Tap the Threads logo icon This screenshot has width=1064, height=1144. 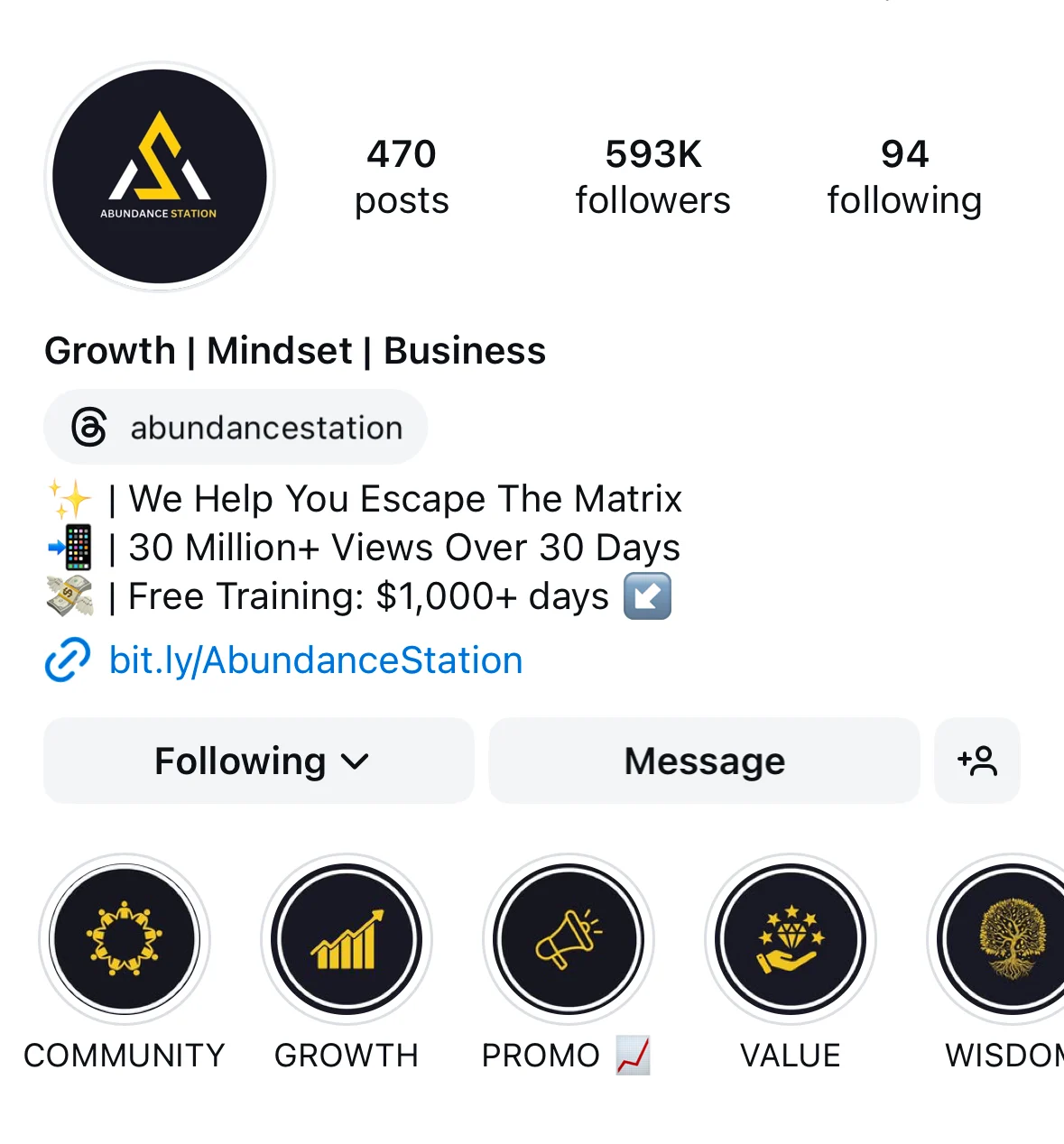point(89,427)
